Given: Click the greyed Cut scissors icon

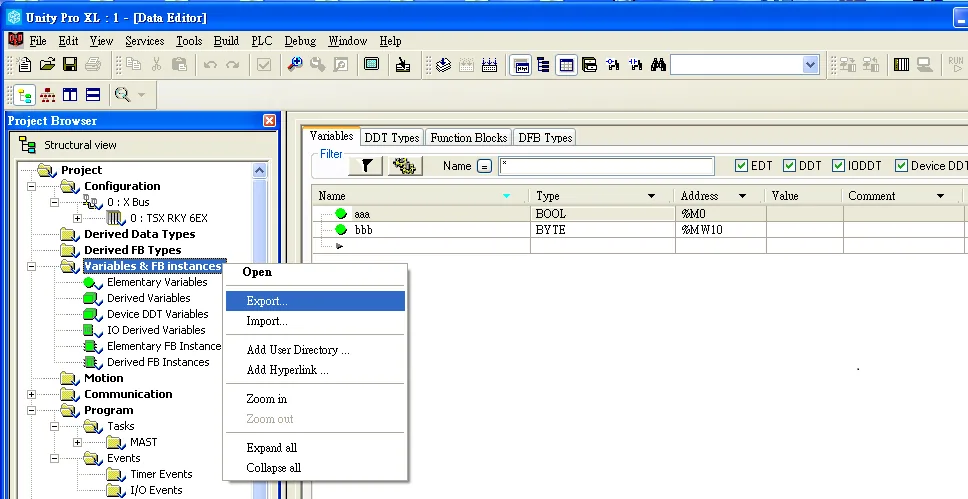Looking at the screenshot, I should coord(156,64).
